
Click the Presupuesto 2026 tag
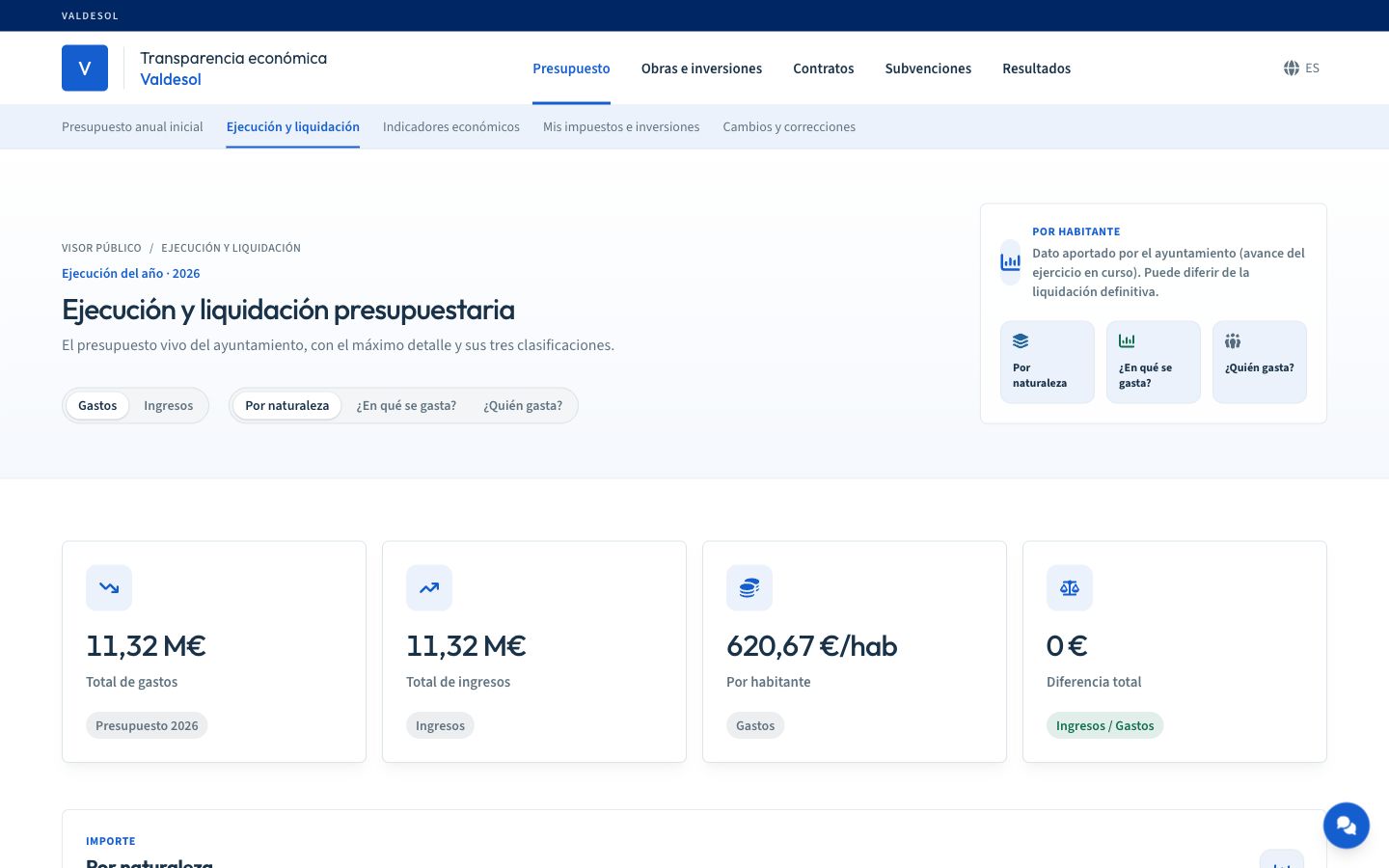tap(147, 726)
